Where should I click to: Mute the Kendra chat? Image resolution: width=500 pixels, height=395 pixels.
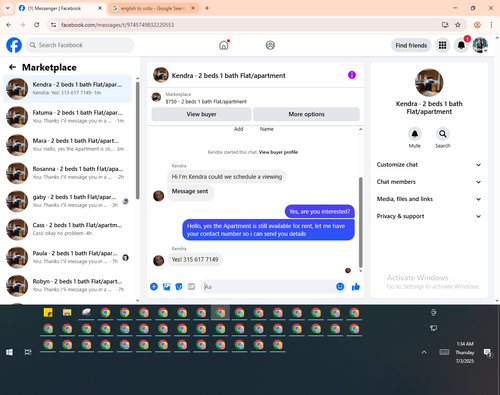(415, 134)
